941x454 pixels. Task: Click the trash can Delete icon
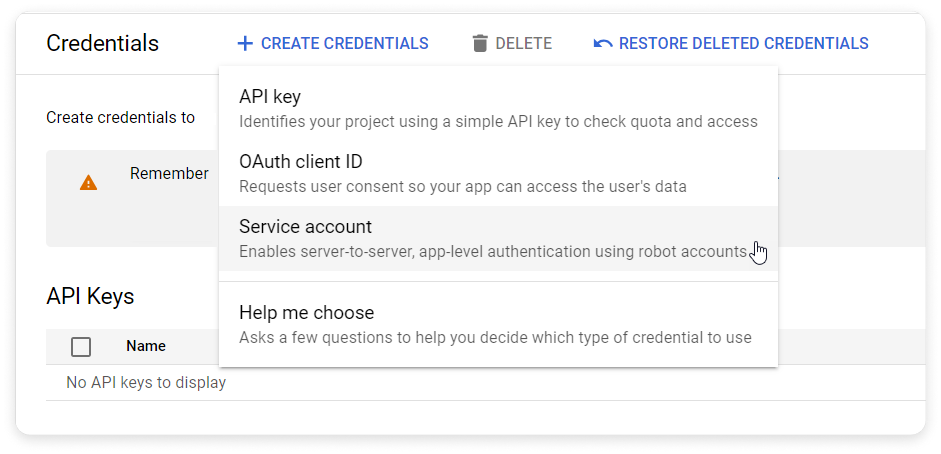click(x=480, y=43)
